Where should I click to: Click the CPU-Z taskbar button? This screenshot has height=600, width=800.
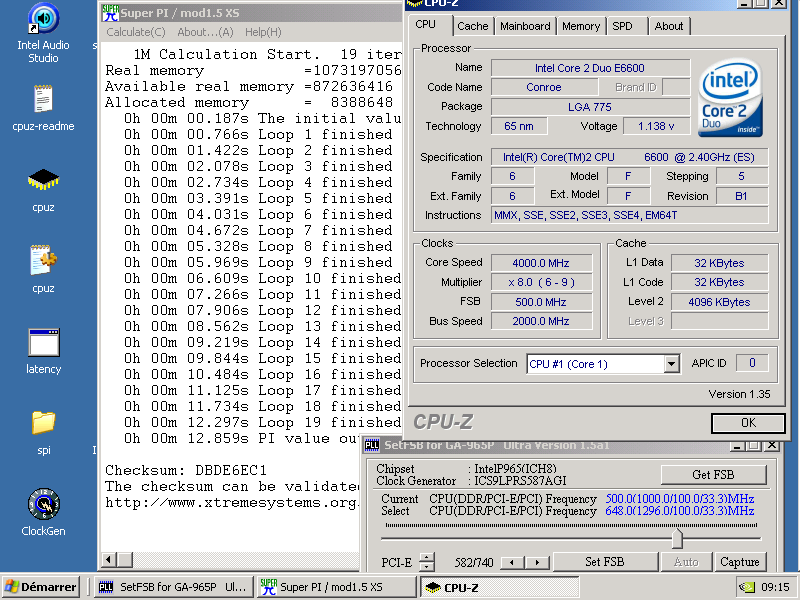pyautogui.click(x=499, y=587)
